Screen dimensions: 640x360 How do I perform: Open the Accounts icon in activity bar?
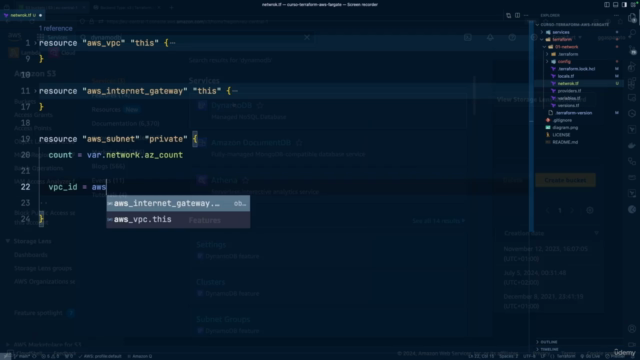tap(632, 329)
